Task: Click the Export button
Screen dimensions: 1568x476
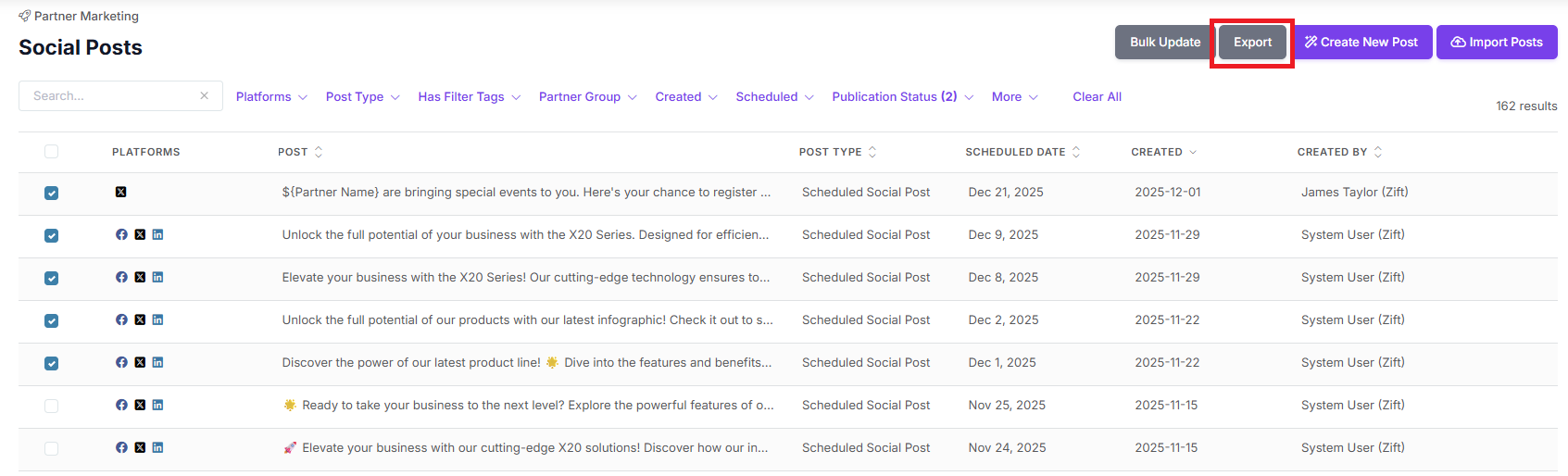Action: click(1252, 42)
